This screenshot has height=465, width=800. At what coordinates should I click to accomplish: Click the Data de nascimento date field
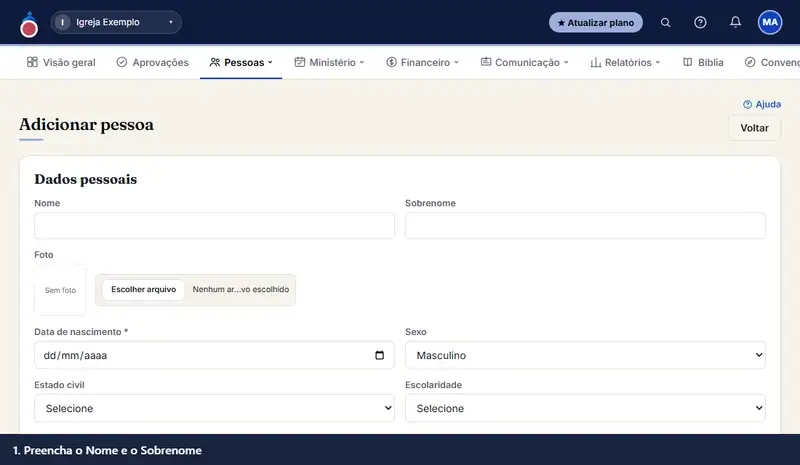pos(214,355)
